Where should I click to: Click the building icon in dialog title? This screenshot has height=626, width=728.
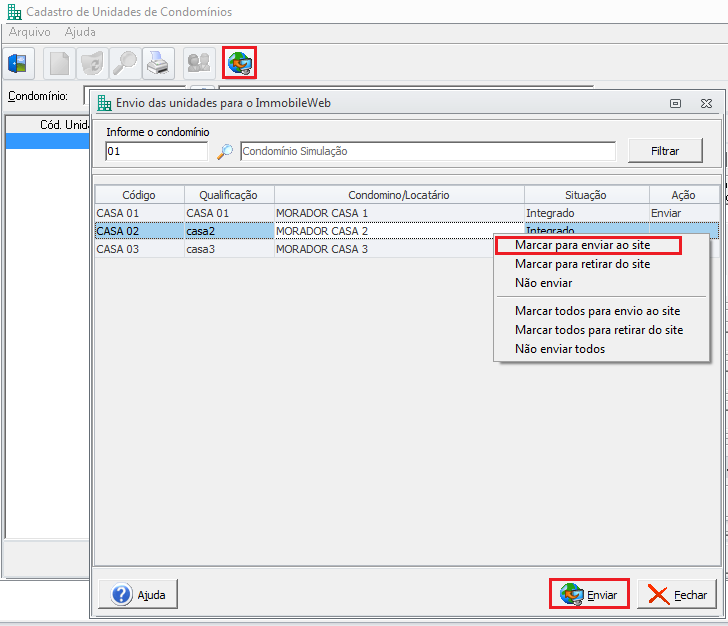(104, 103)
